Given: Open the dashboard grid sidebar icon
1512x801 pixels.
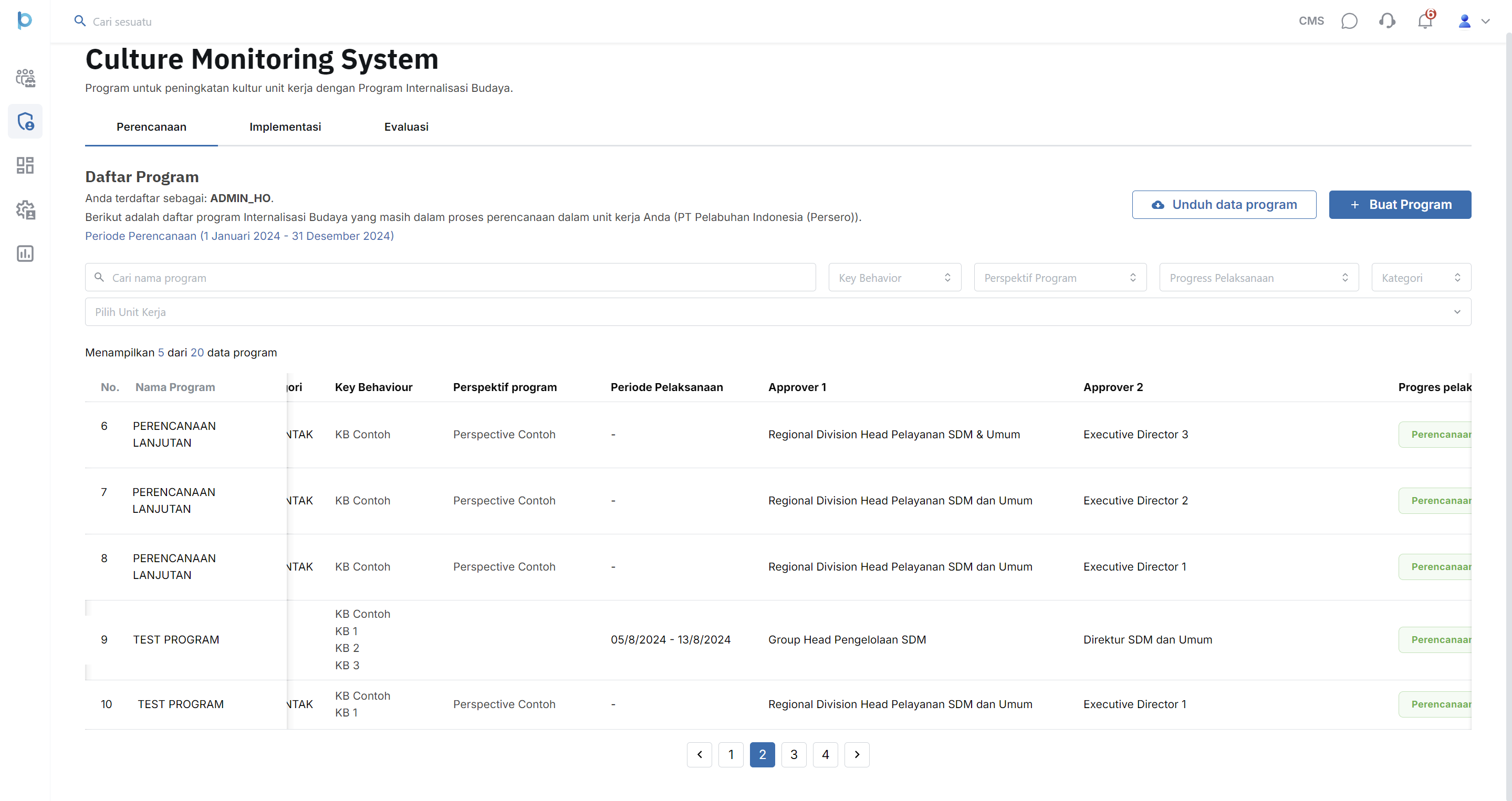Looking at the screenshot, I should click(25, 165).
